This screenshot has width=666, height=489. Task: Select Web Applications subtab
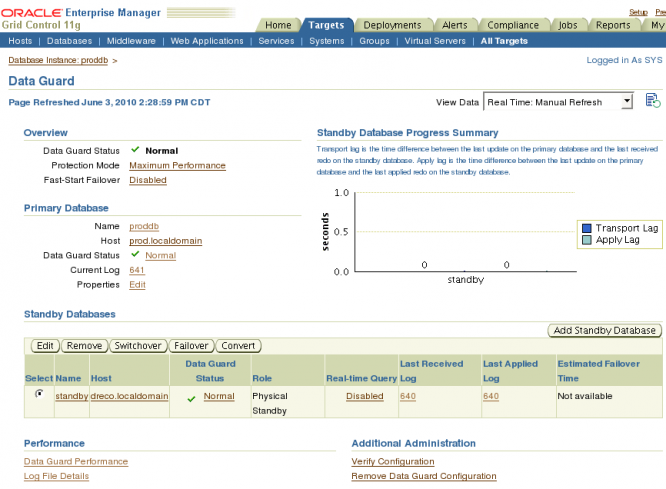point(207,41)
